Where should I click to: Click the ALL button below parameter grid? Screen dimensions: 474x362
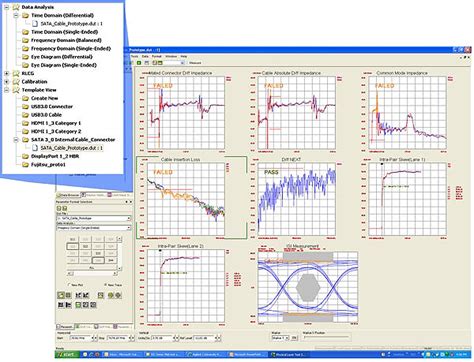coord(92,268)
